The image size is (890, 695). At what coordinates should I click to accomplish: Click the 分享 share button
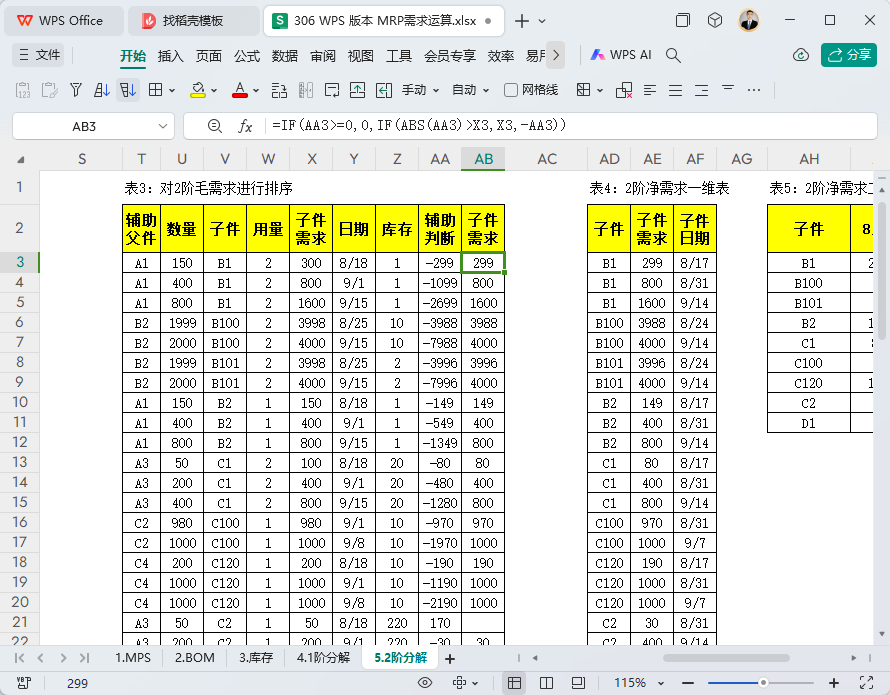[849, 55]
